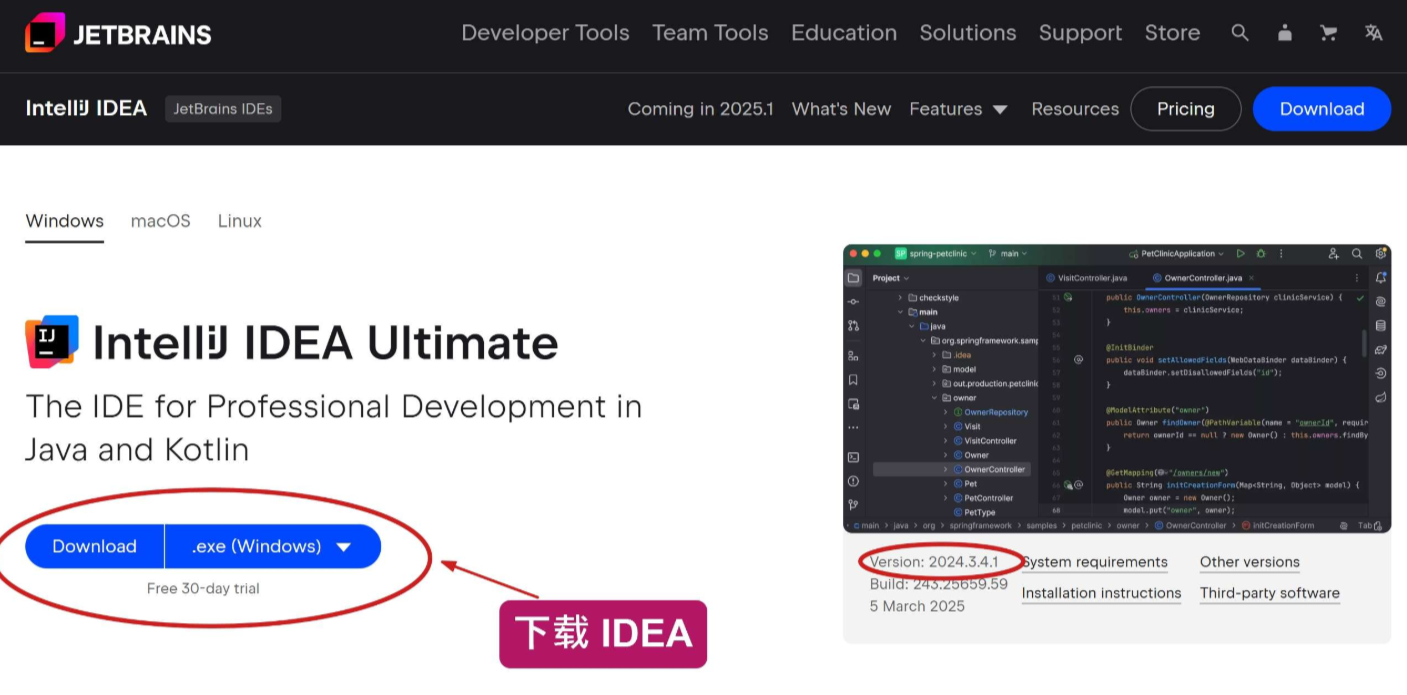This screenshot has height=695, width=1407.
Task: Click the add-collaborator person icon in the IDE preview
Action: [1334, 254]
